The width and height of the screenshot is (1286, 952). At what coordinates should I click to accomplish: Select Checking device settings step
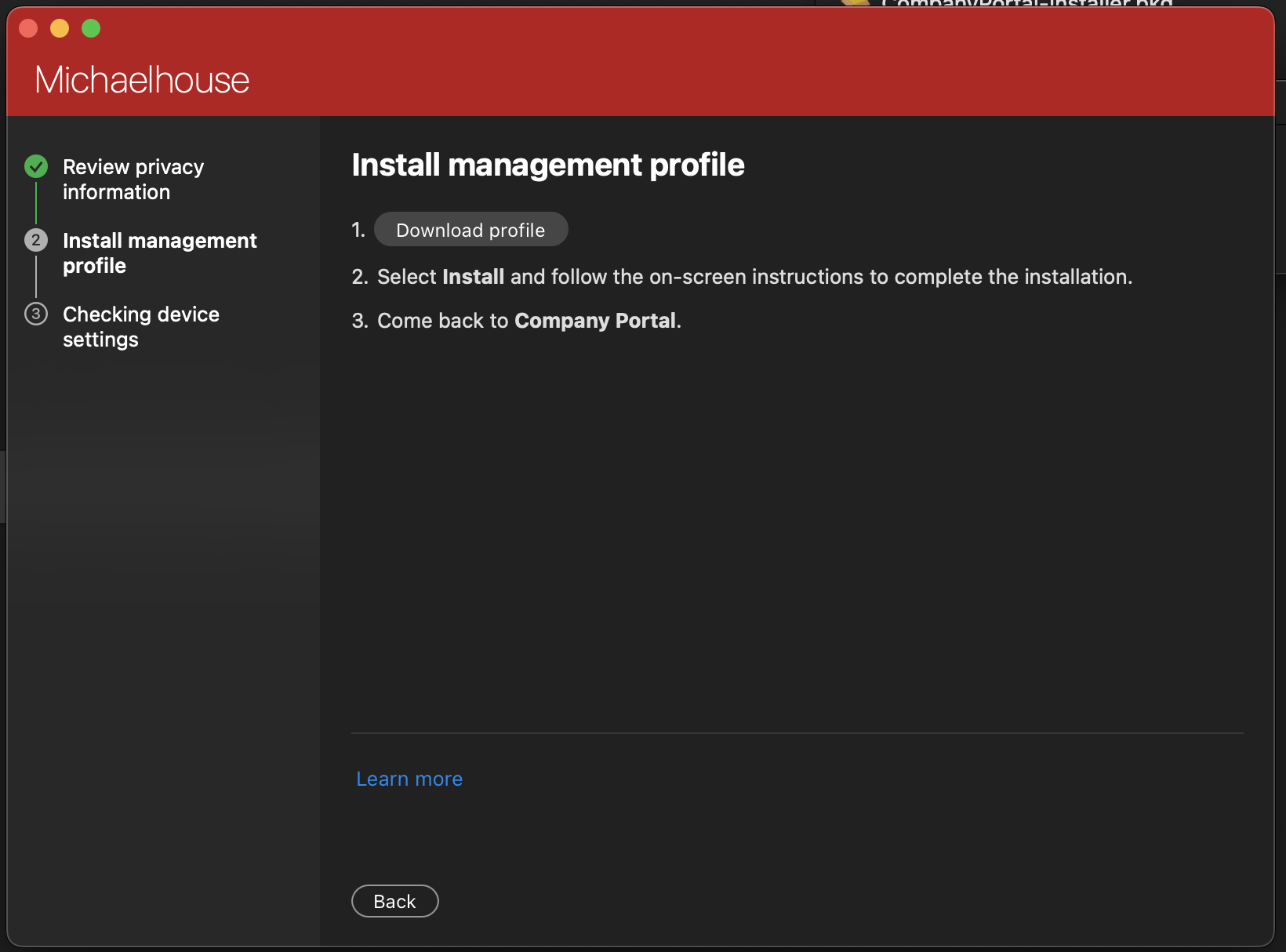click(141, 326)
